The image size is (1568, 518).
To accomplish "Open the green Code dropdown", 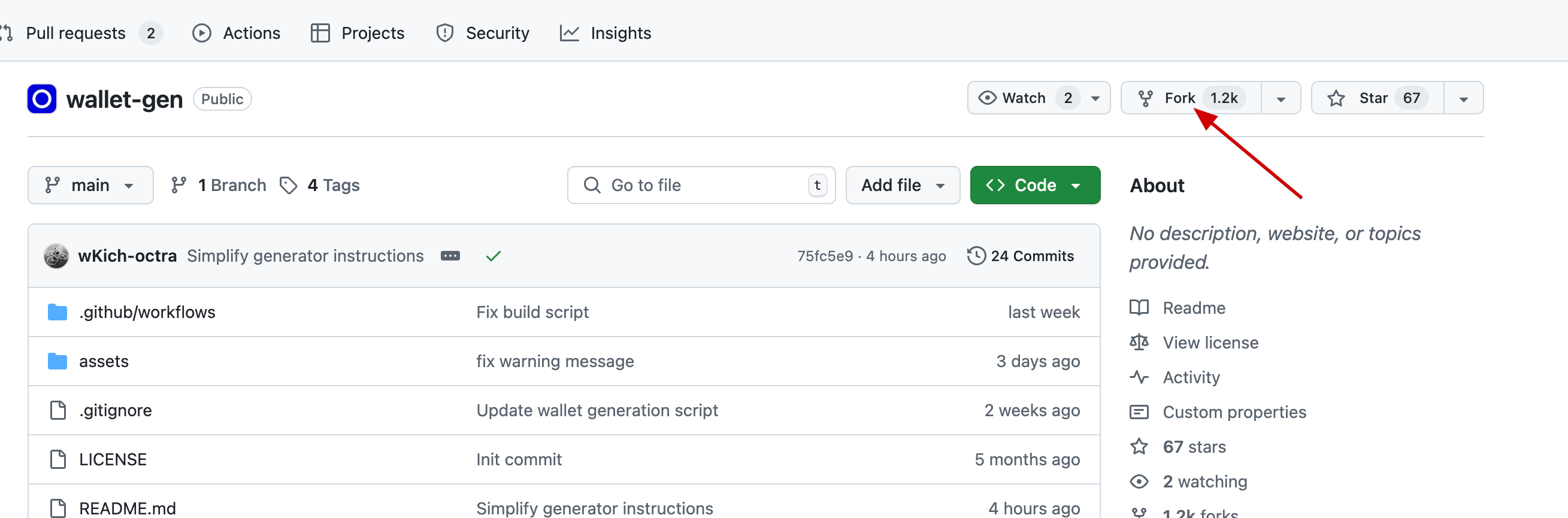I will (x=1035, y=185).
